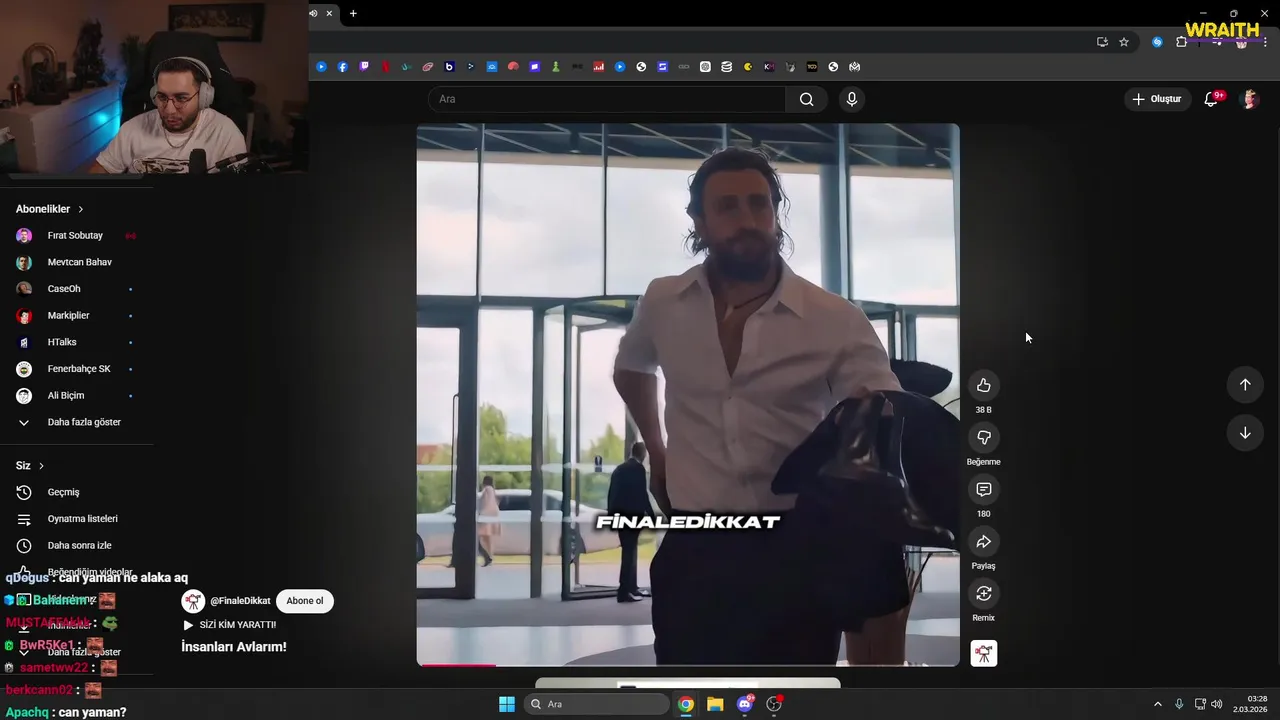Open the Oluştur create menu

click(x=1157, y=99)
